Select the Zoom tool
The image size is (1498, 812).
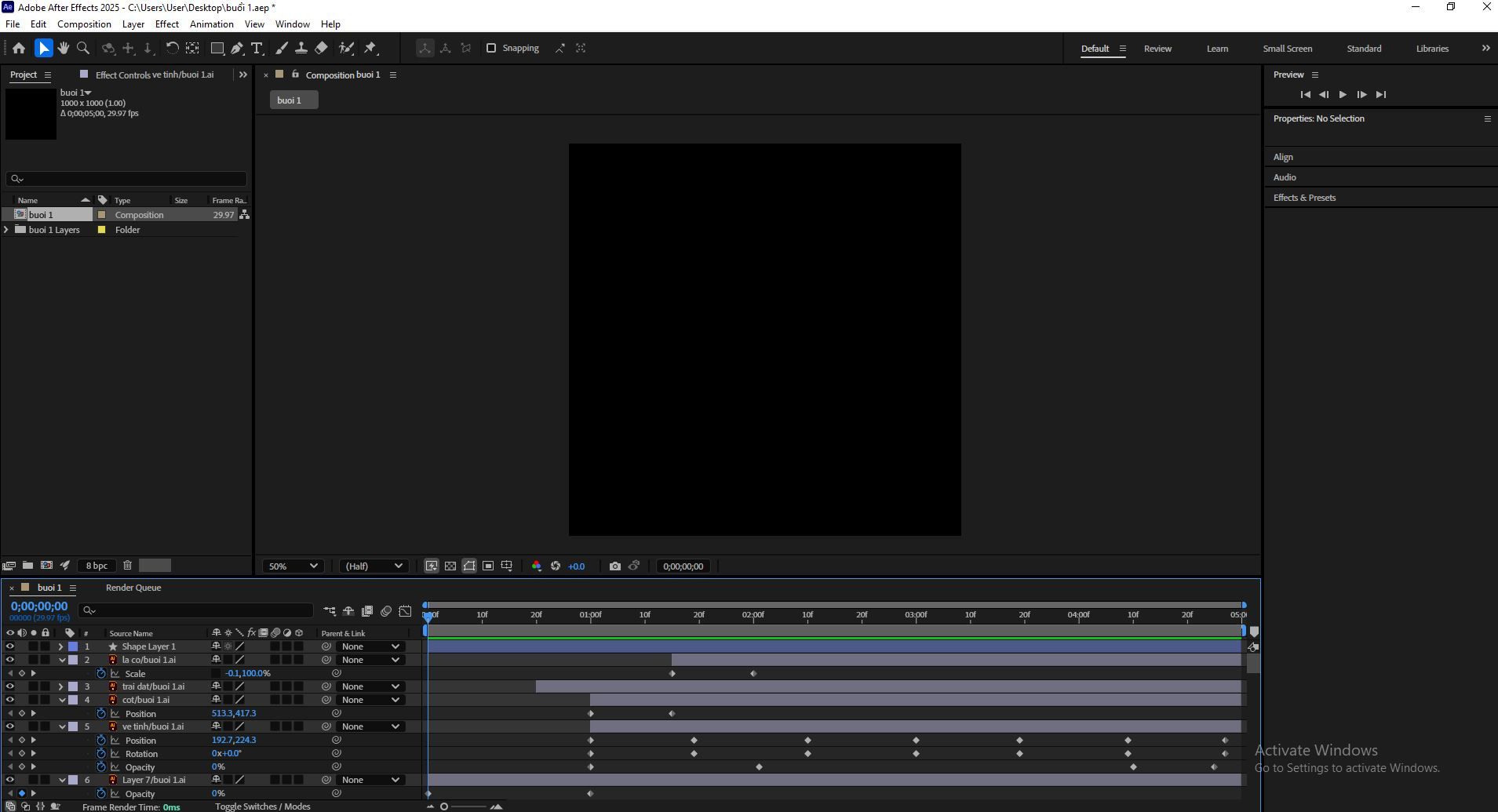click(83, 48)
